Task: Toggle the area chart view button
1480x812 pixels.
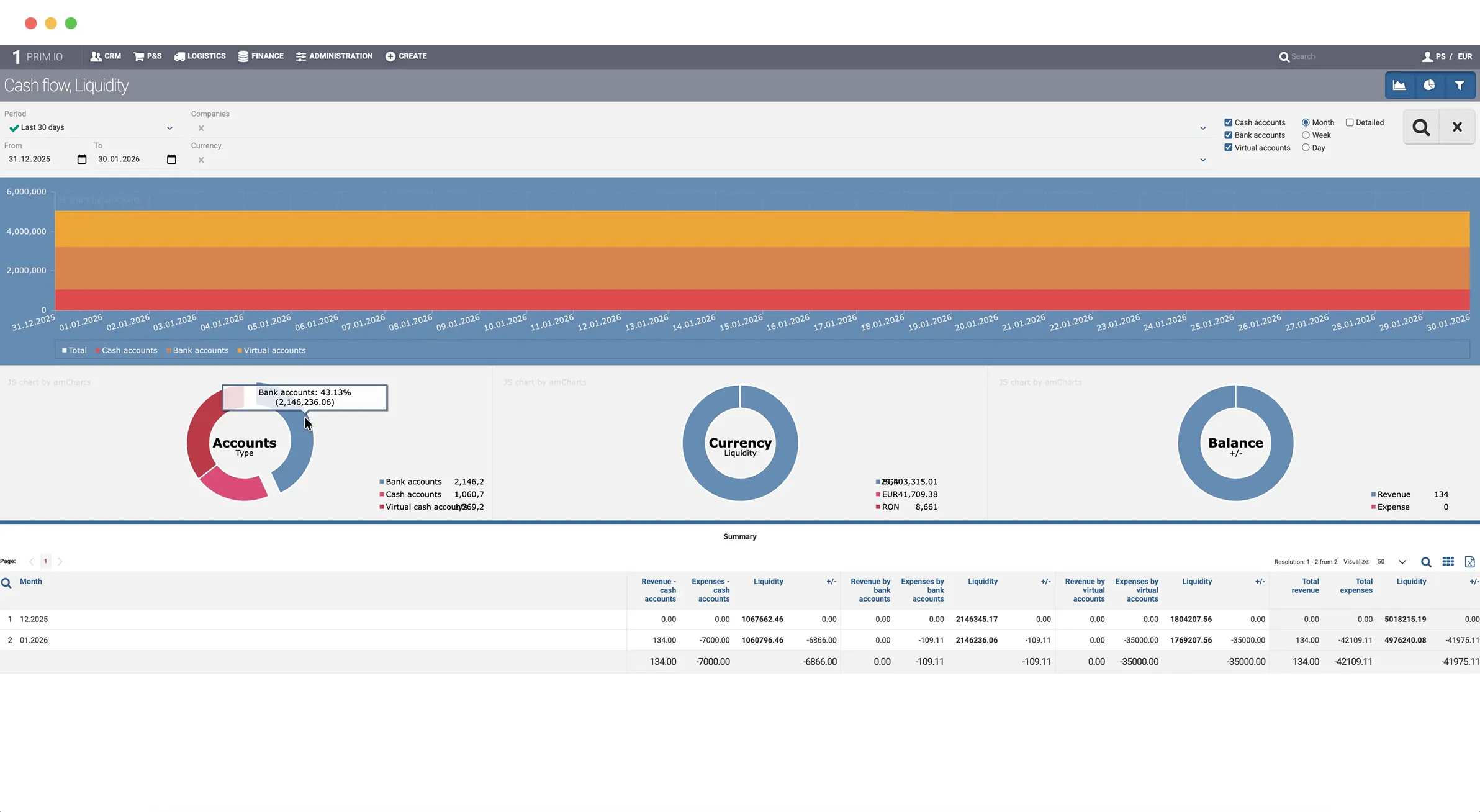Action: point(1399,86)
